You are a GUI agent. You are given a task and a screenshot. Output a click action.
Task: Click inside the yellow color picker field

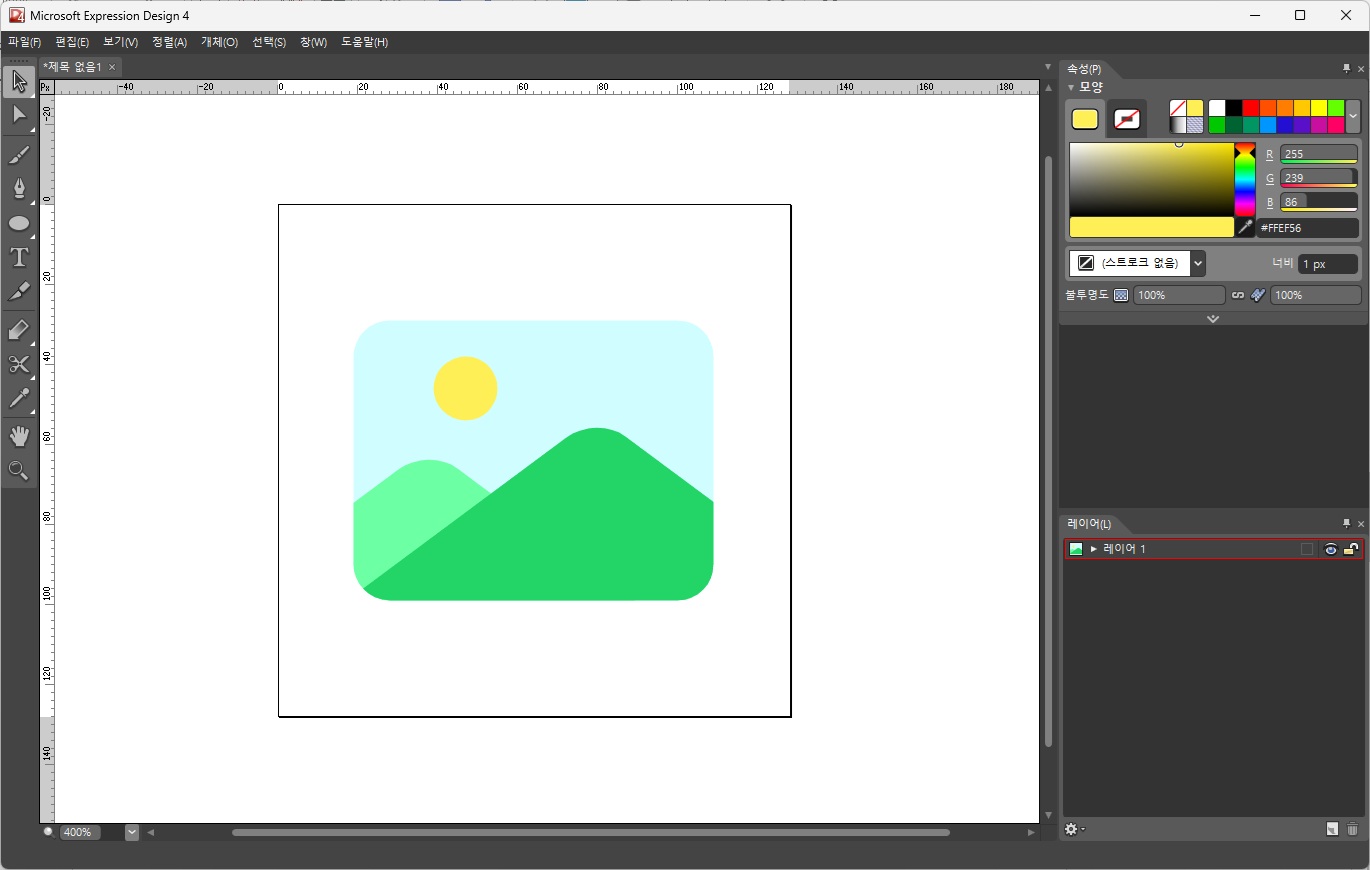(1151, 179)
